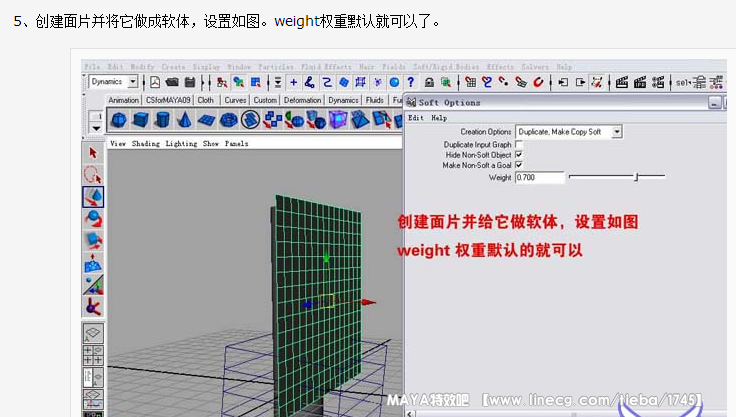Viewport: 736px width, 417px height.
Task: Create a polygon cube from shelf
Action: [x=140, y=120]
